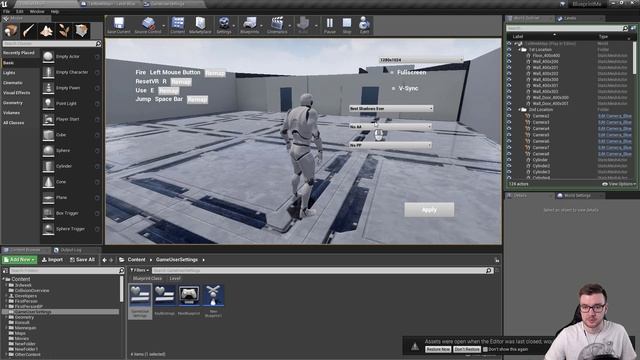The image size is (640, 360).
Task: Select the Foliage mode icon
Action: pos(64,31)
